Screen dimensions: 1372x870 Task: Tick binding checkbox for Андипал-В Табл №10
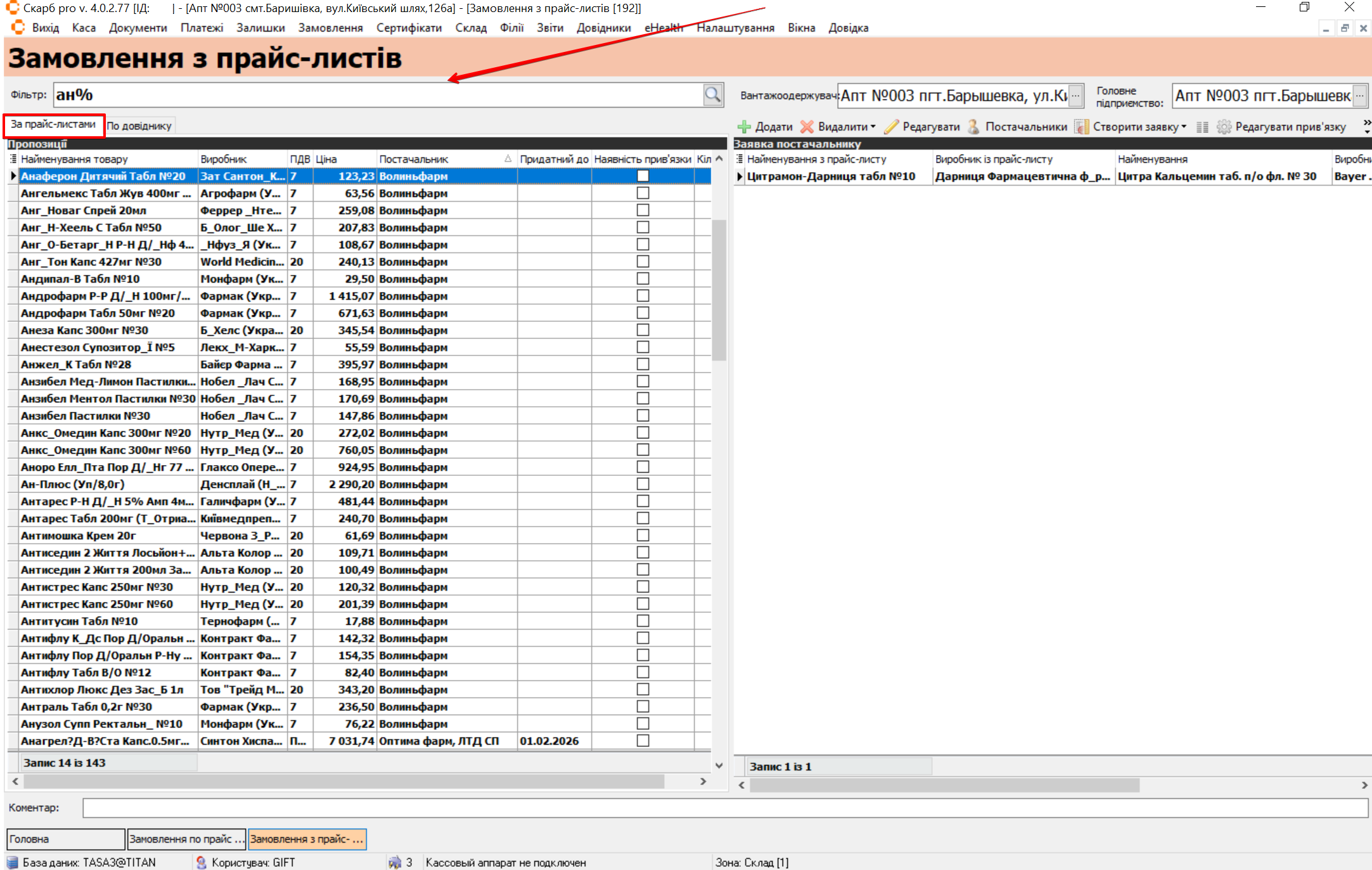pos(643,279)
